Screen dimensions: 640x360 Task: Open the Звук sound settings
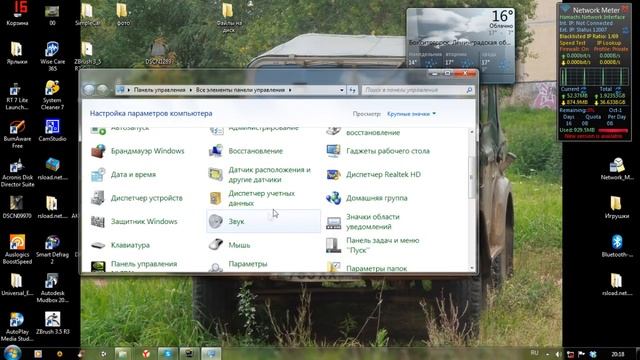[263, 221]
